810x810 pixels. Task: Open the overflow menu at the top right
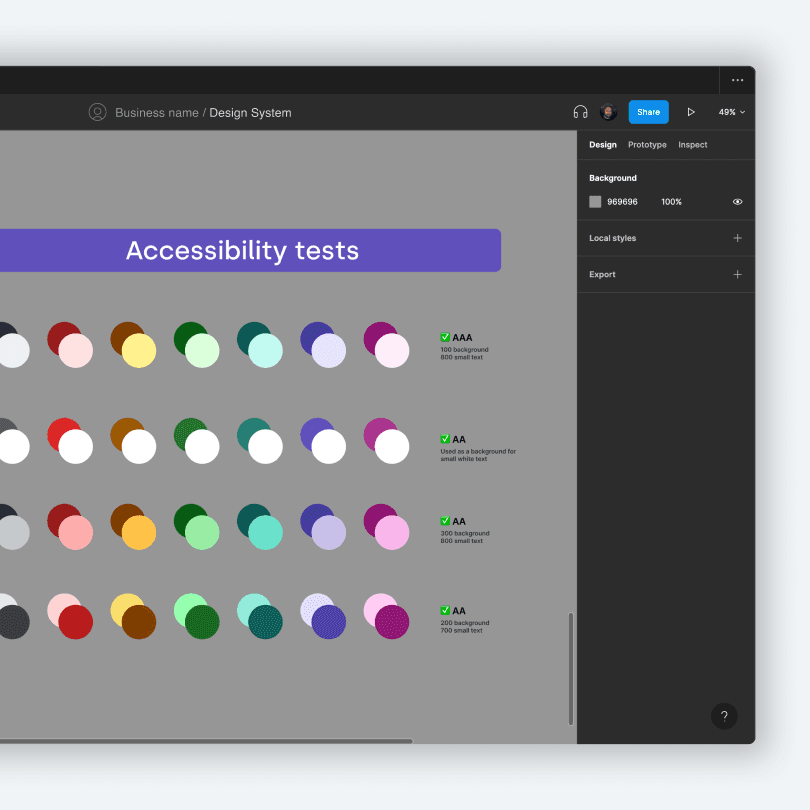tap(737, 80)
